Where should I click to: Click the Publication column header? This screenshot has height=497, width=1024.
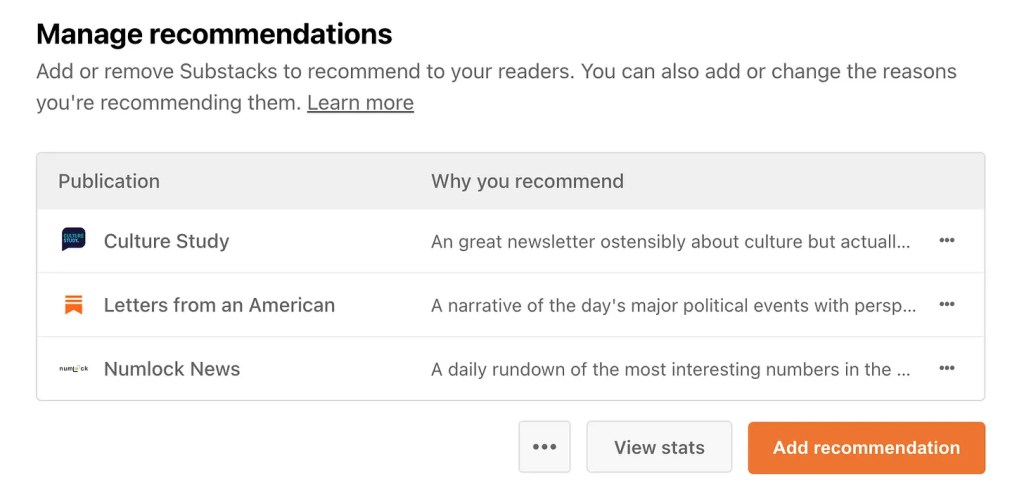click(x=109, y=181)
